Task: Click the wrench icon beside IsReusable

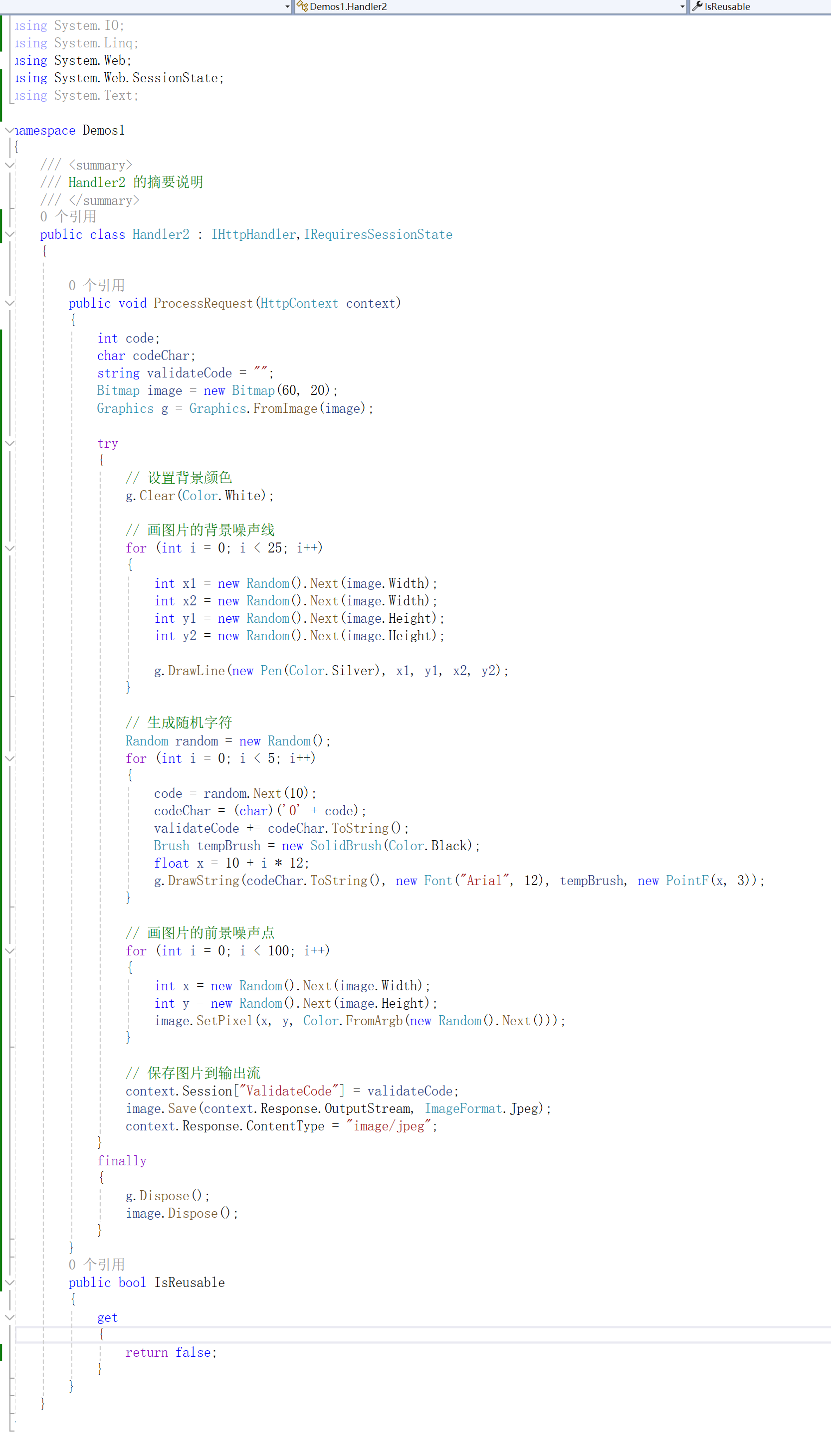Action: 697,6
